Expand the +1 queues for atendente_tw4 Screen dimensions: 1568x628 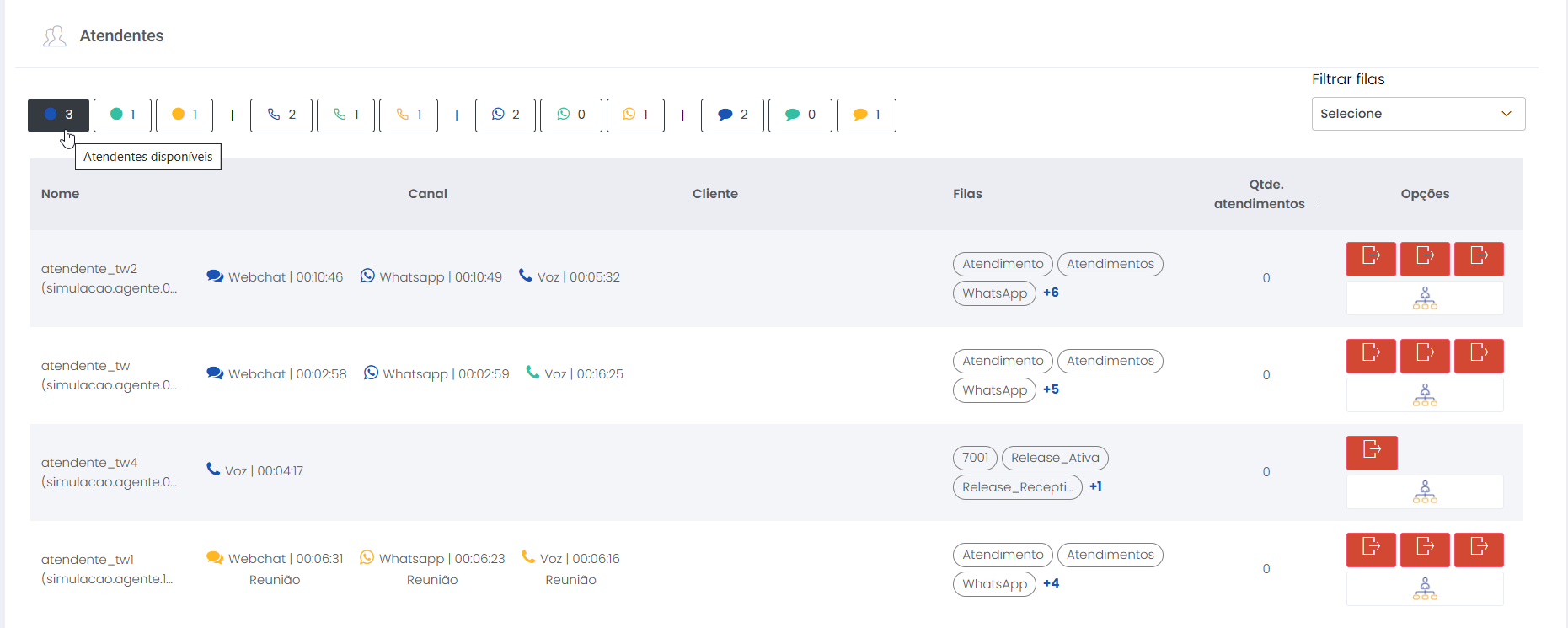[x=1095, y=486]
